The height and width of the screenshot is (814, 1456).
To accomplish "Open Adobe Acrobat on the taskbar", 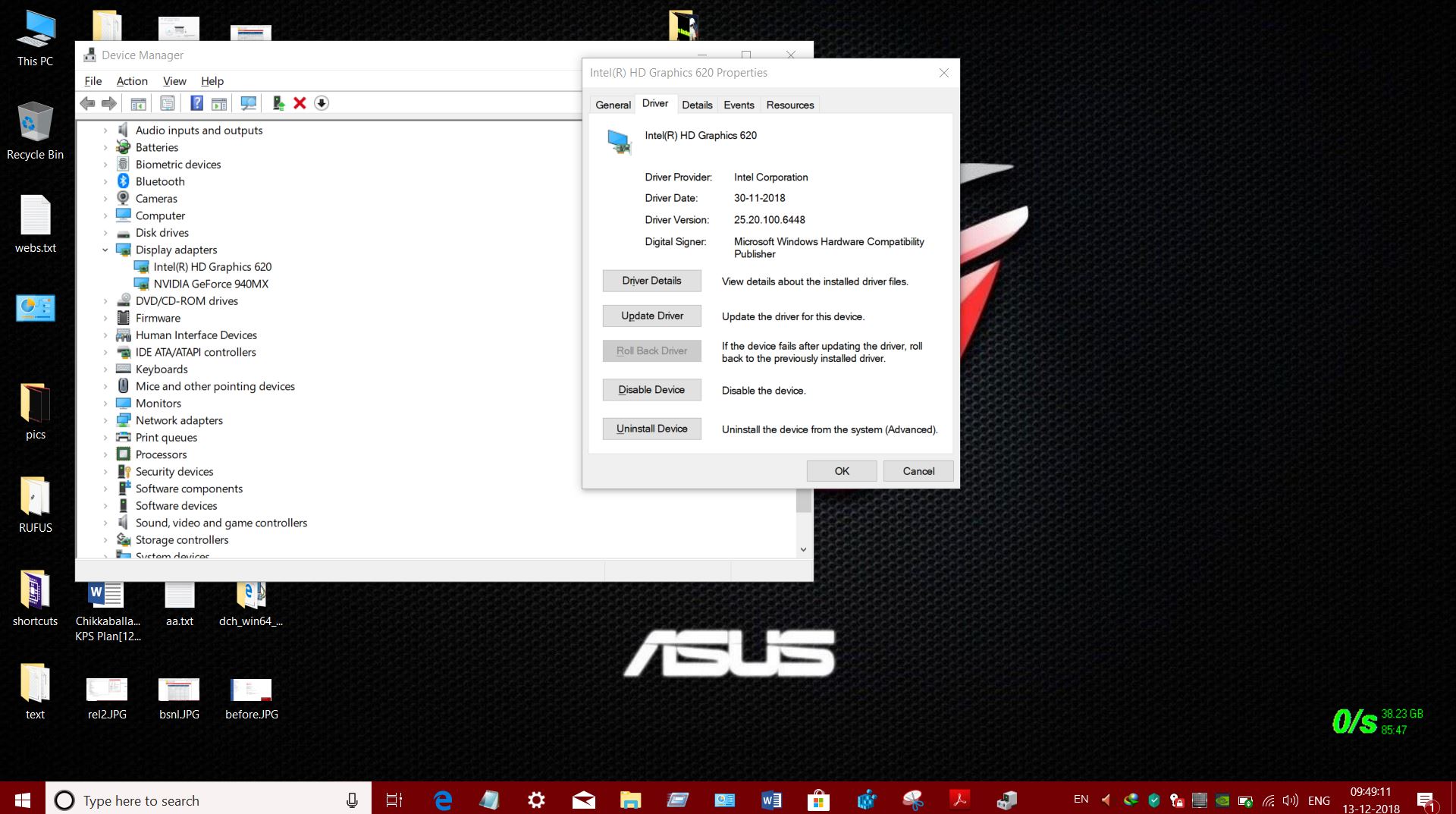I will click(959, 800).
